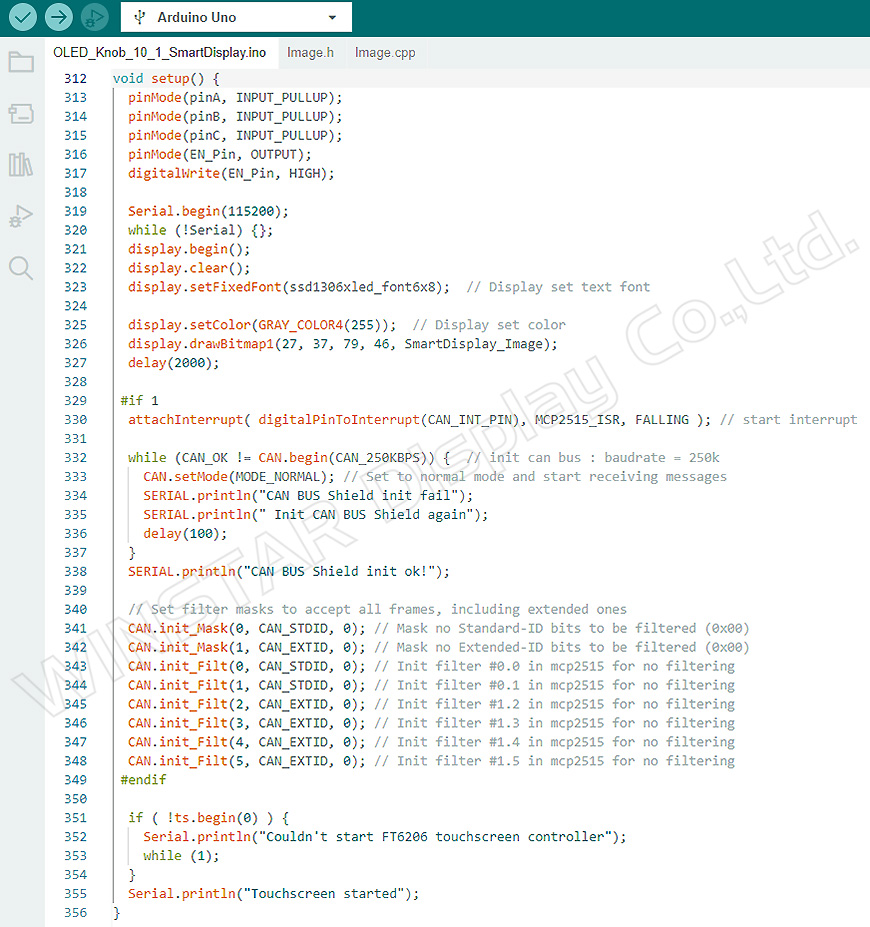Click '// Set filter masks to accept' comment
870x927 pixels.
tap(378, 609)
